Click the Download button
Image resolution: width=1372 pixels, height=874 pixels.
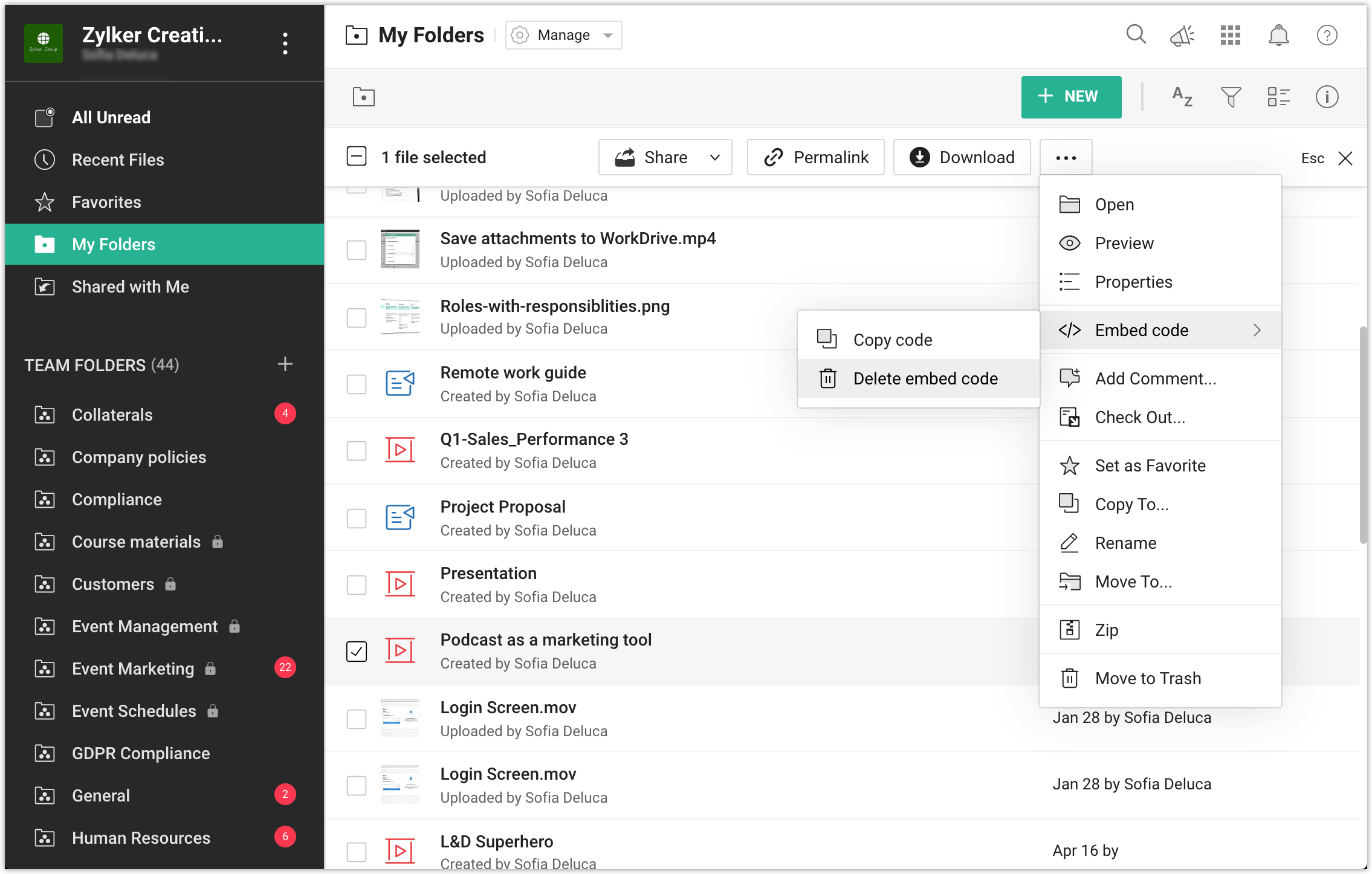tap(962, 158)
